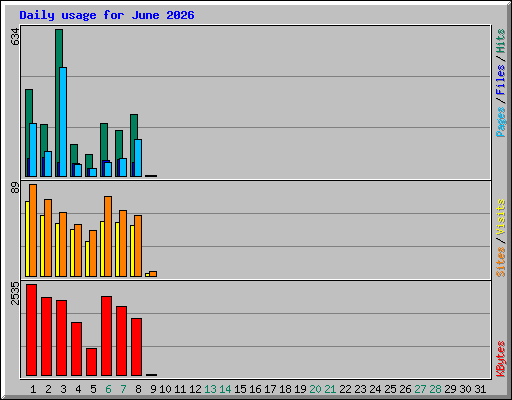Select the red KBytes bar for day 8
The height and width of the screenshot is (400, 512).
pos(136,347)
